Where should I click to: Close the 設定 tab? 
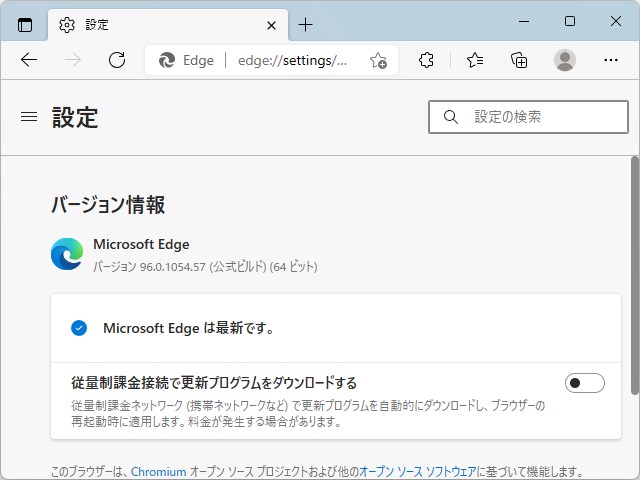tap(271, 26)
